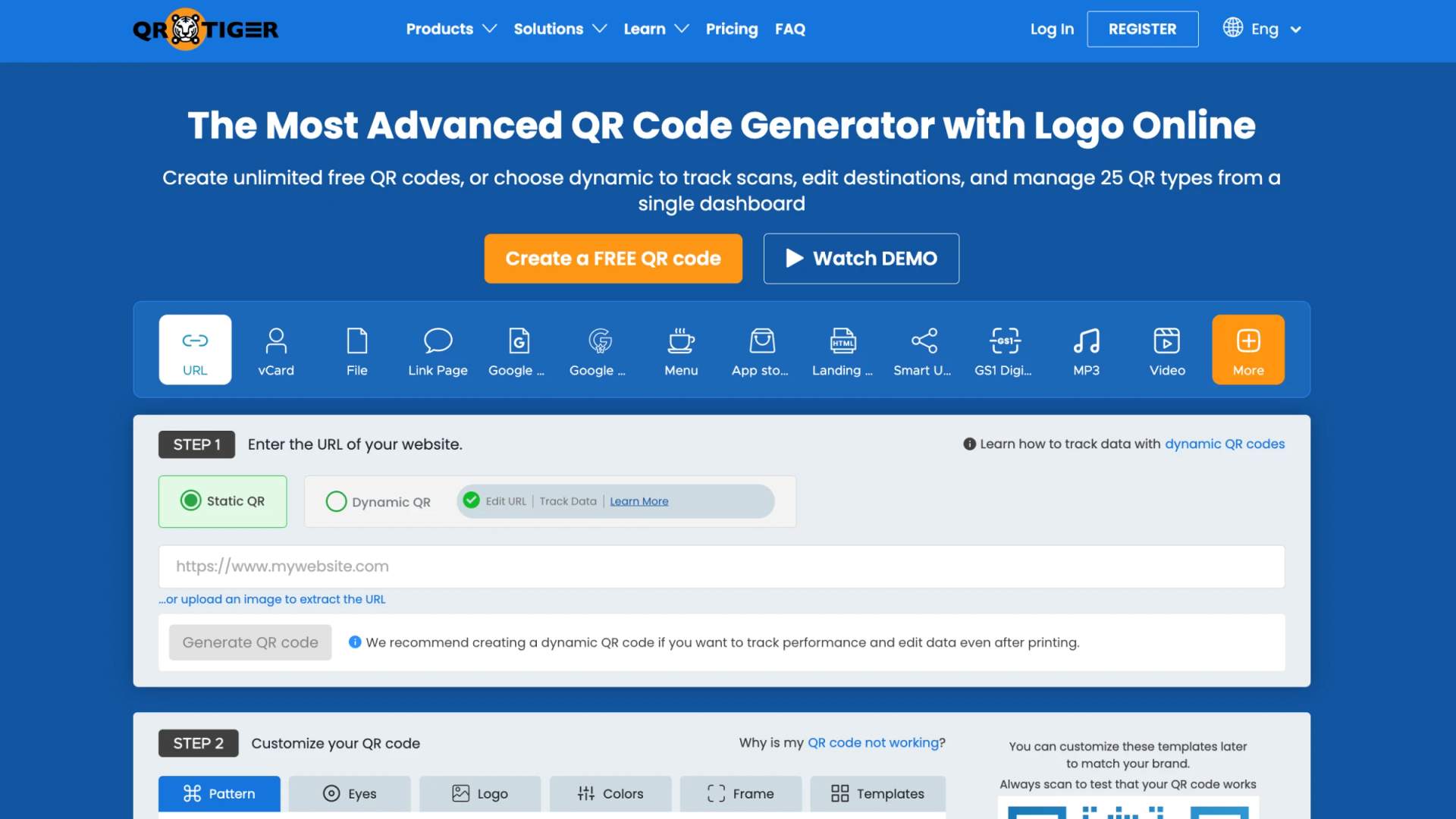
Task: Switch to the Logo tab
Action: [x=480, y=793]
